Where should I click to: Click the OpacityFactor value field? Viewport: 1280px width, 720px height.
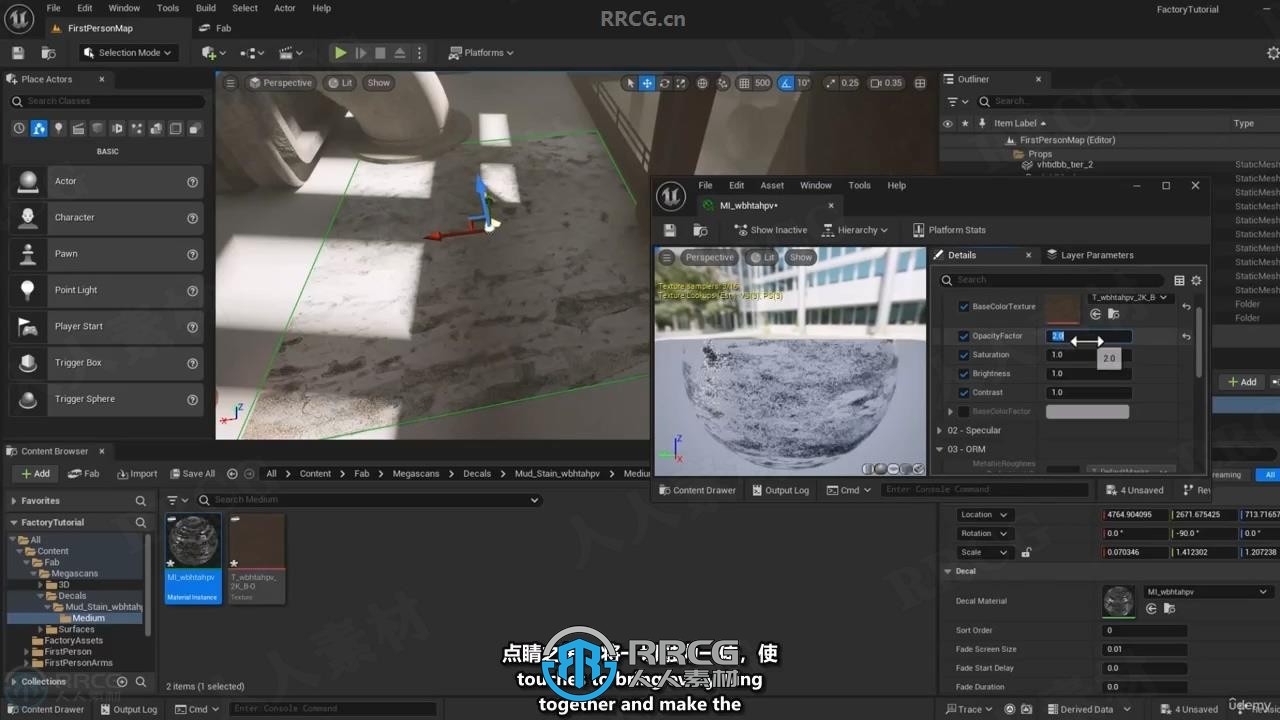pyautogui.click(x=1089, y=336)
